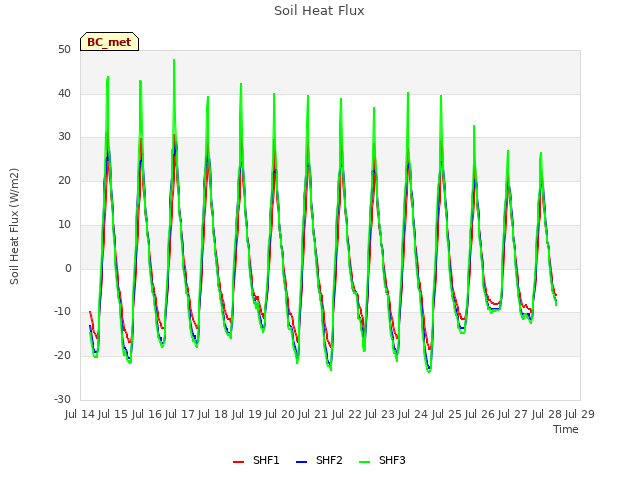
Task: Click the Jul 23 x-axis tick label
Action: click(x=380, y=414)
